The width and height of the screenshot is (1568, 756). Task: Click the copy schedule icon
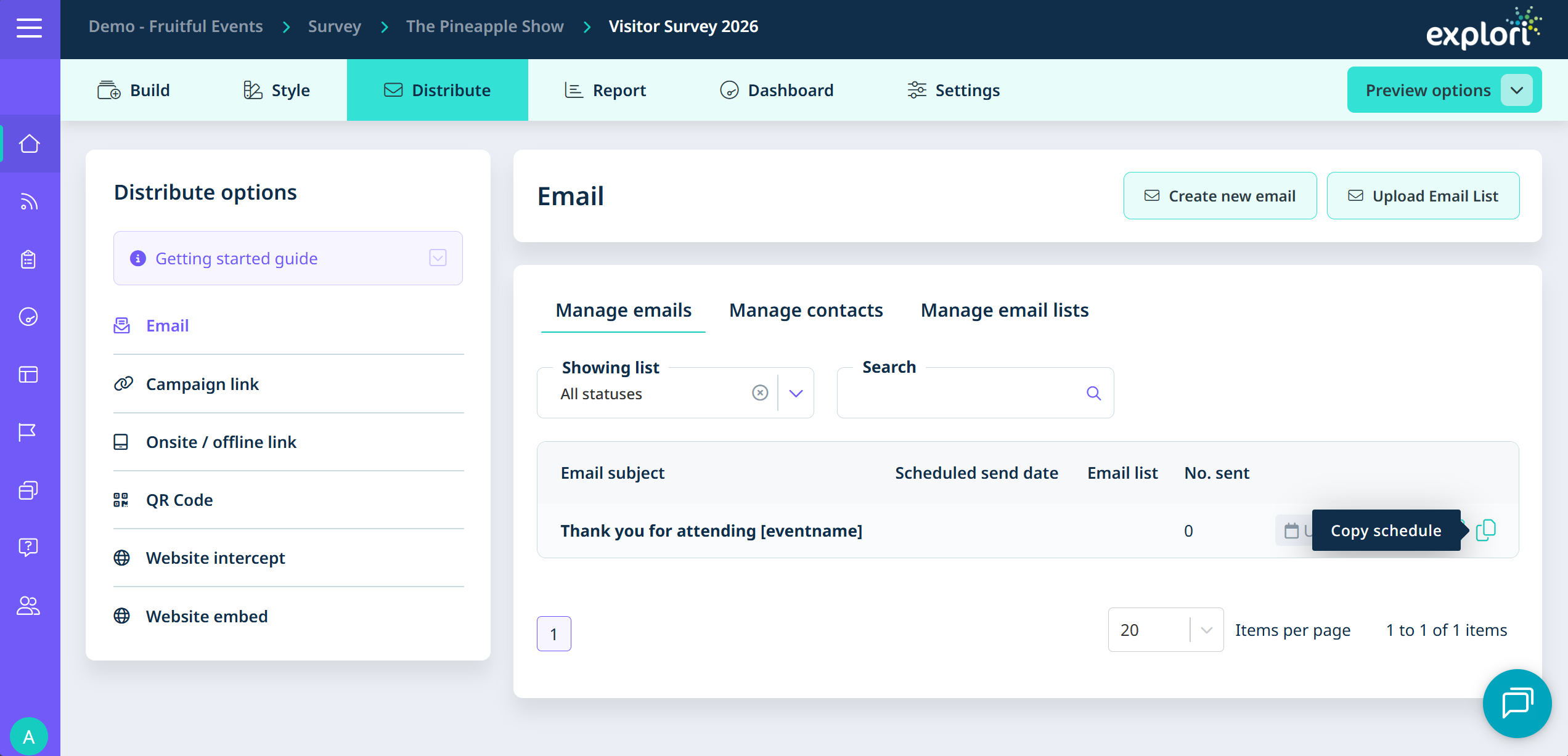tap(1485, 530)
